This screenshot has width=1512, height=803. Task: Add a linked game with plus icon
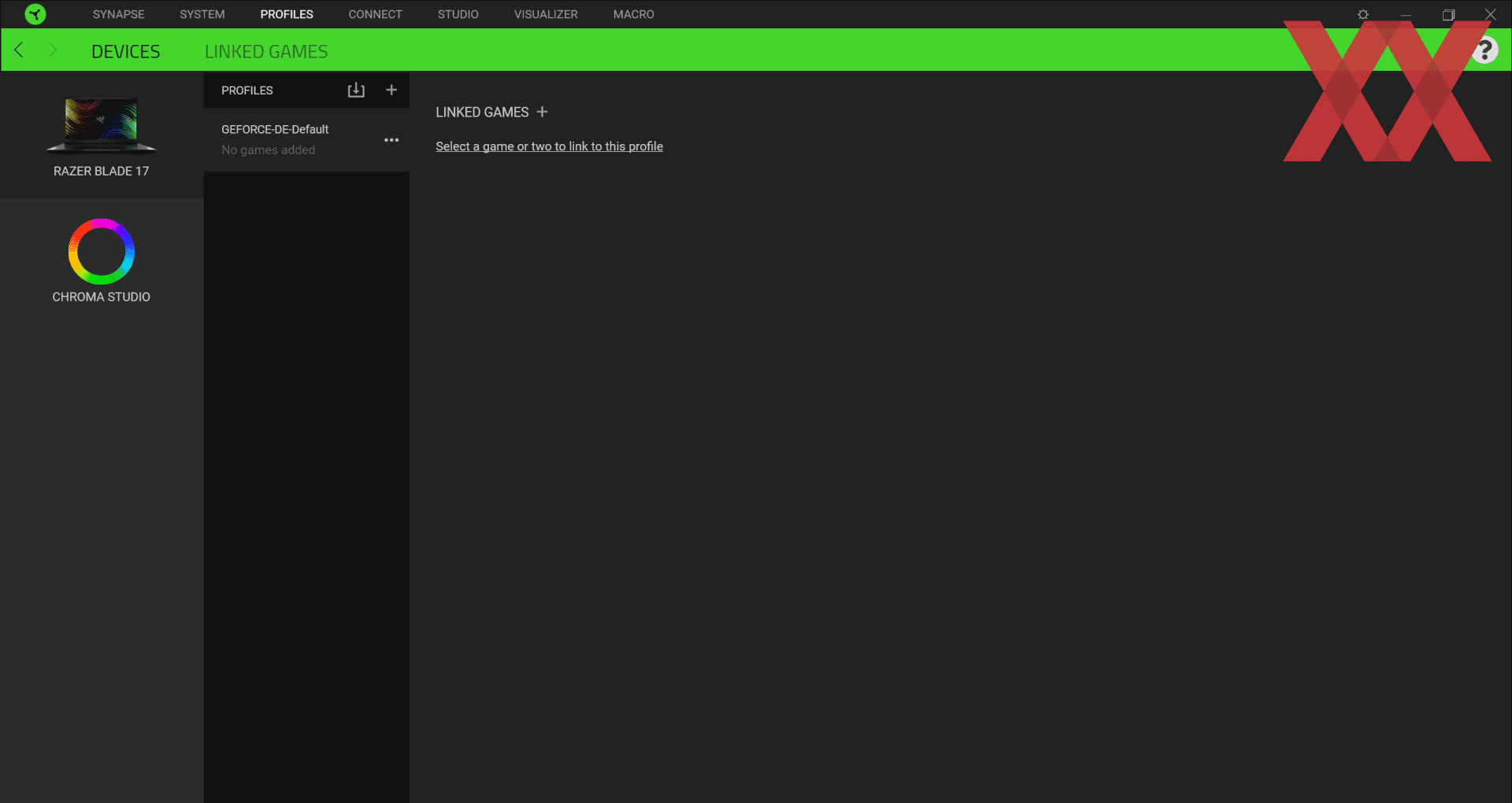(542, 112)
